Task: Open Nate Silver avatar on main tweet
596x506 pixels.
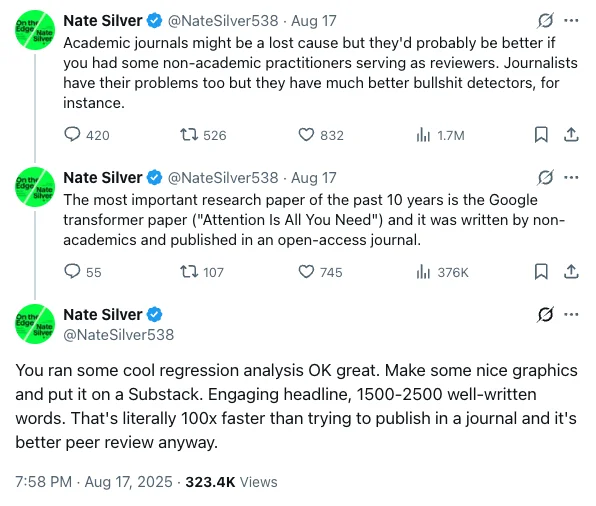Action: point(35,324)
